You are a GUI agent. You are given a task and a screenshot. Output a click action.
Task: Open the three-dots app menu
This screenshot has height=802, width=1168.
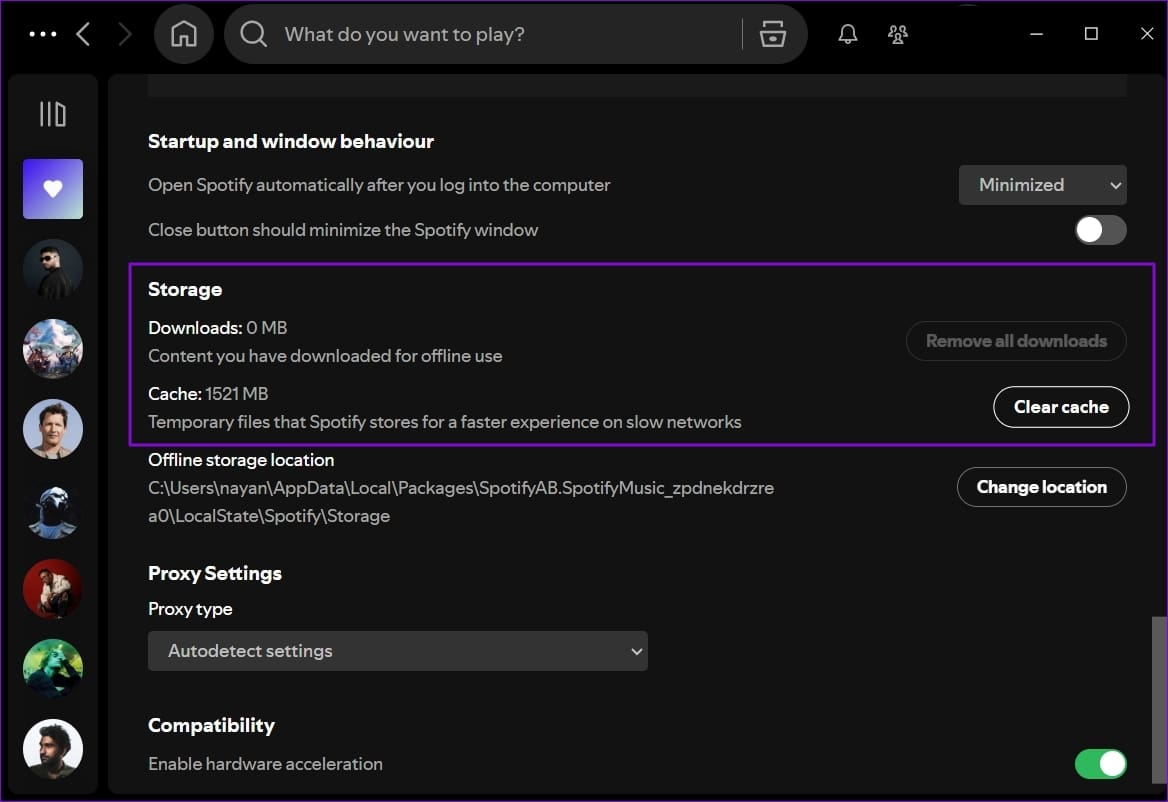point(42,34)
